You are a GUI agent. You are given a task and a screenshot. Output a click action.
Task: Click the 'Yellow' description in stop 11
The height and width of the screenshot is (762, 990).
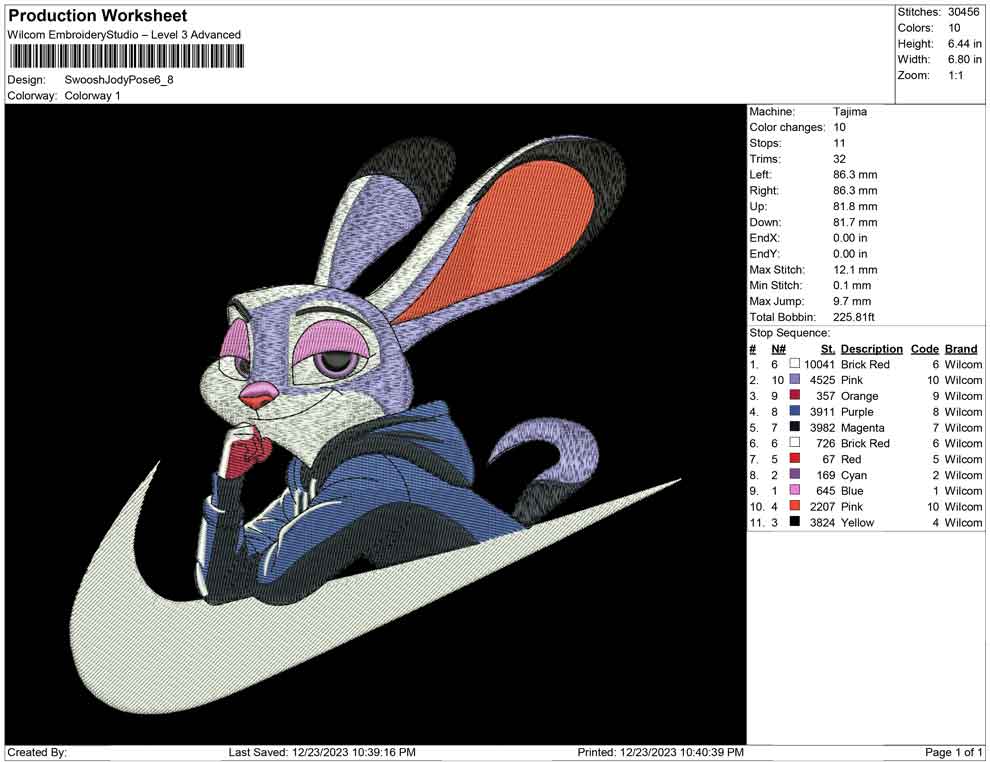[x=857, y=522]
